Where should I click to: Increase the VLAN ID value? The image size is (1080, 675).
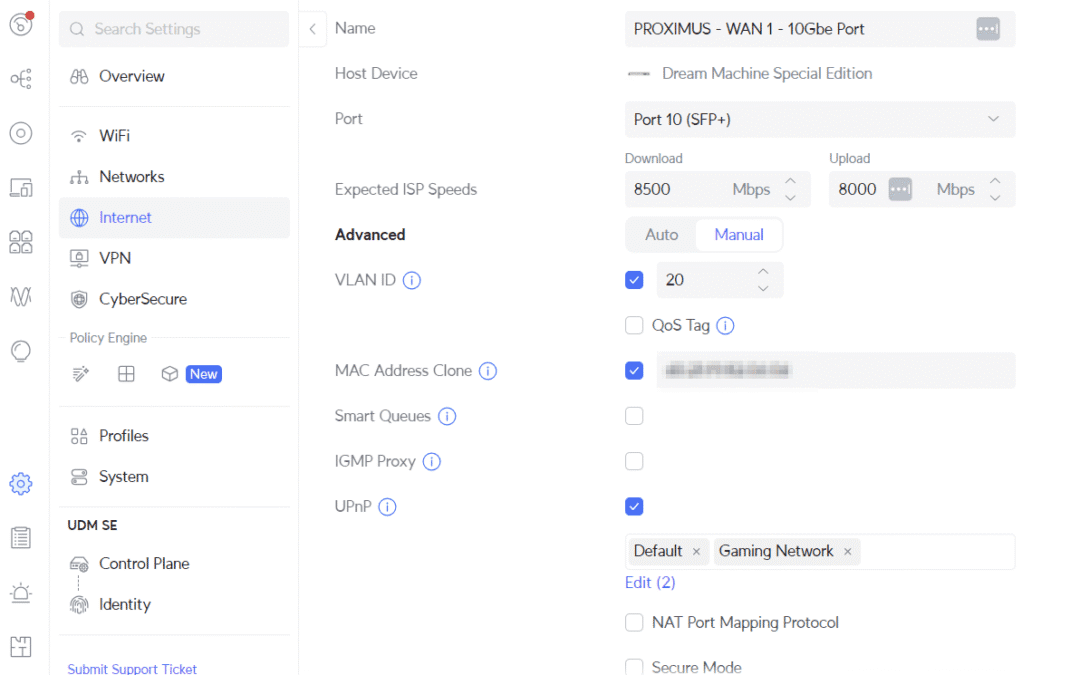[763, 271]
